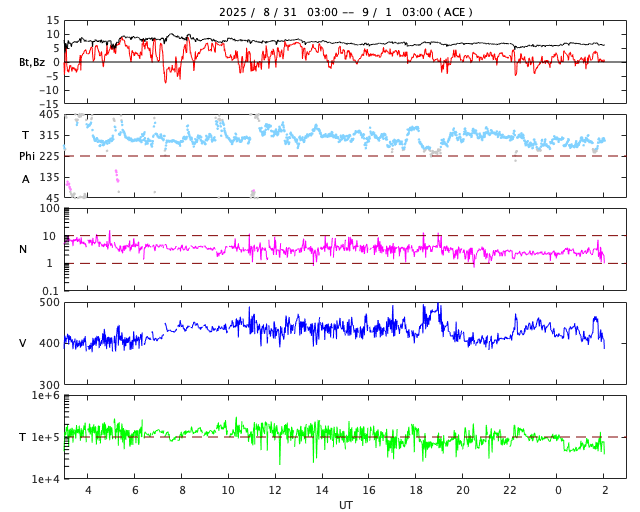The width and height of the screenshot is (640, 512).
Task: Click the 2 hour label on the UT axis
Action: [605, 490]
